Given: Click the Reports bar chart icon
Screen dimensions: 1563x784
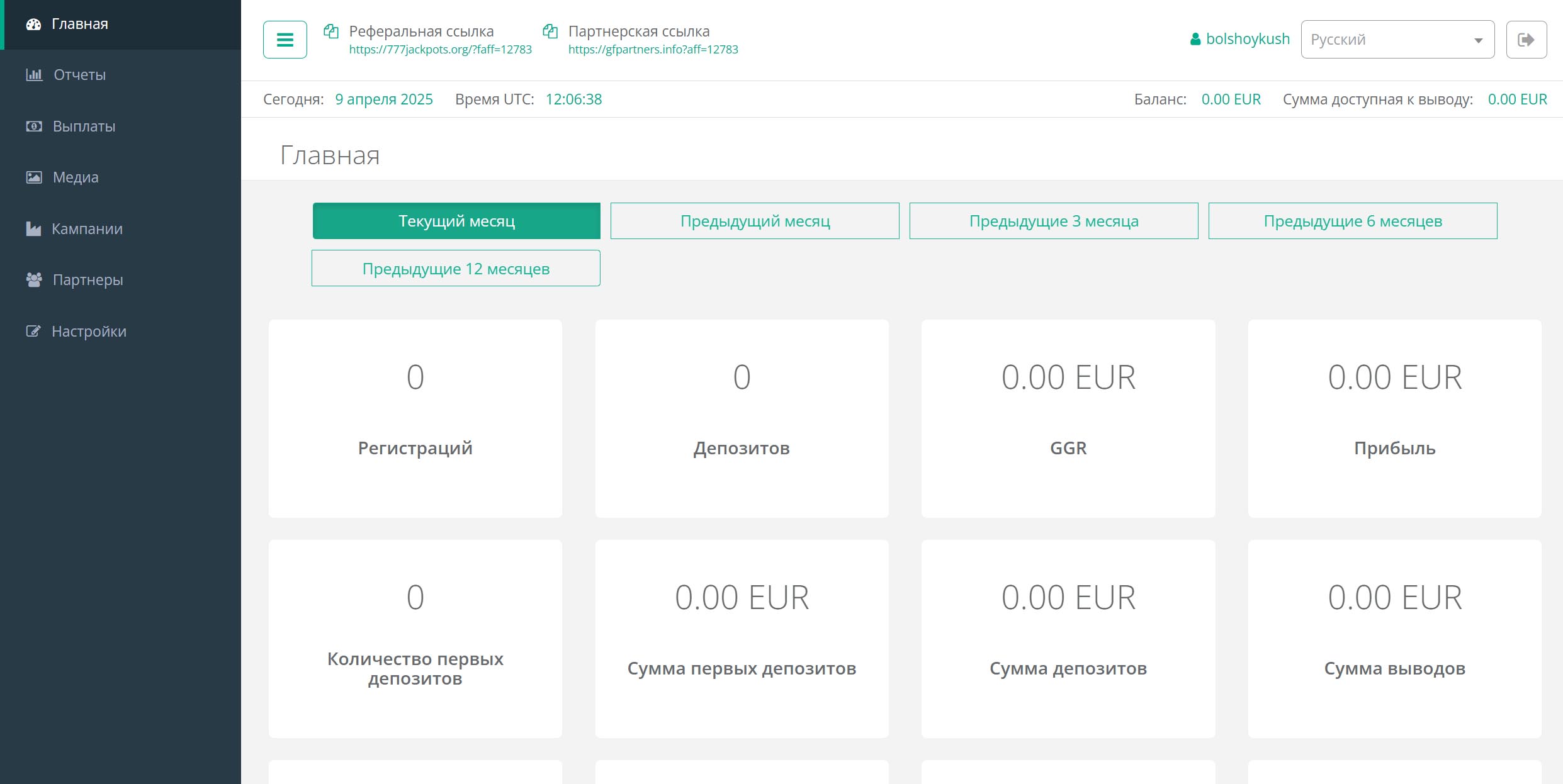Looking at the screenshot, I should [34, 75].
